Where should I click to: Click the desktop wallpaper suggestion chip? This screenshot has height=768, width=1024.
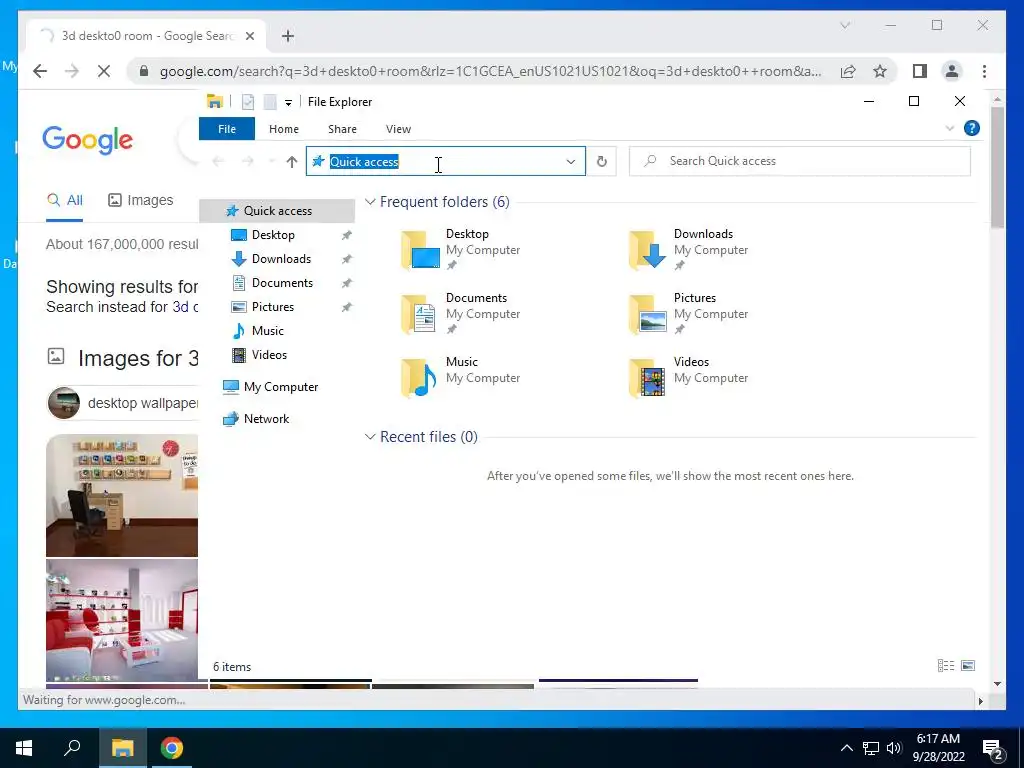pos(123,403)
